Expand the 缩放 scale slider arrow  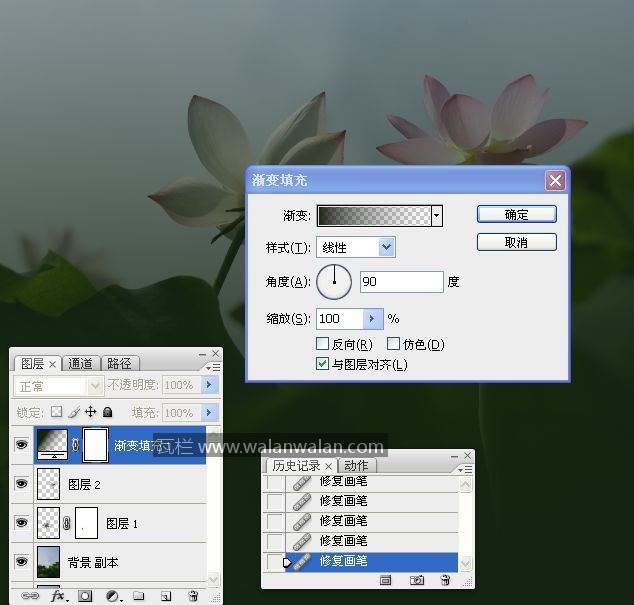[373, 319]
